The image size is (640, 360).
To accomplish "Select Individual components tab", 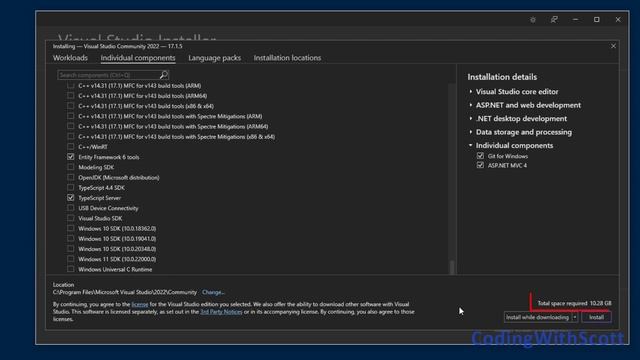I will pos(138,58).
